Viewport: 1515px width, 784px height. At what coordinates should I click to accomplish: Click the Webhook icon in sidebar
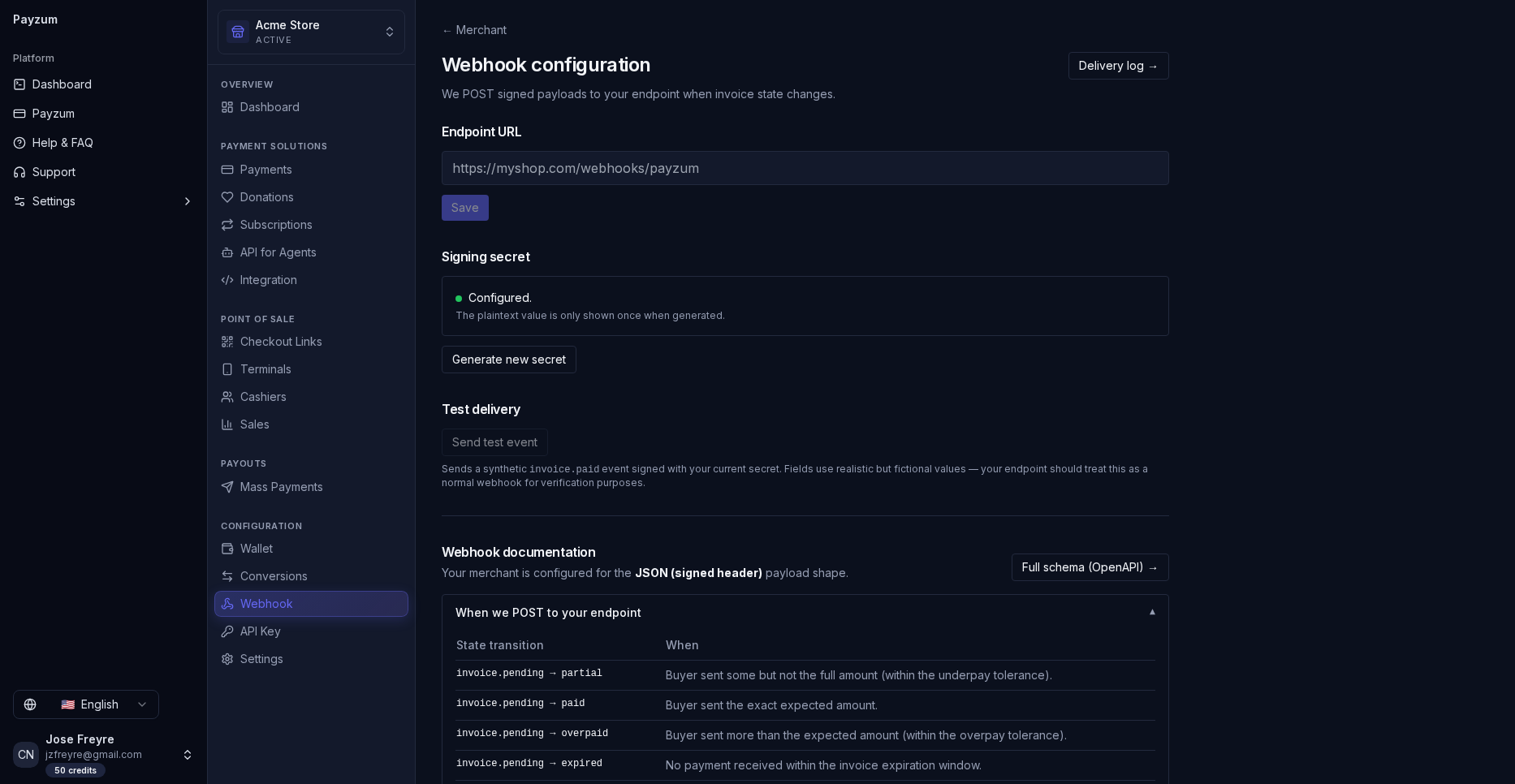227,604
